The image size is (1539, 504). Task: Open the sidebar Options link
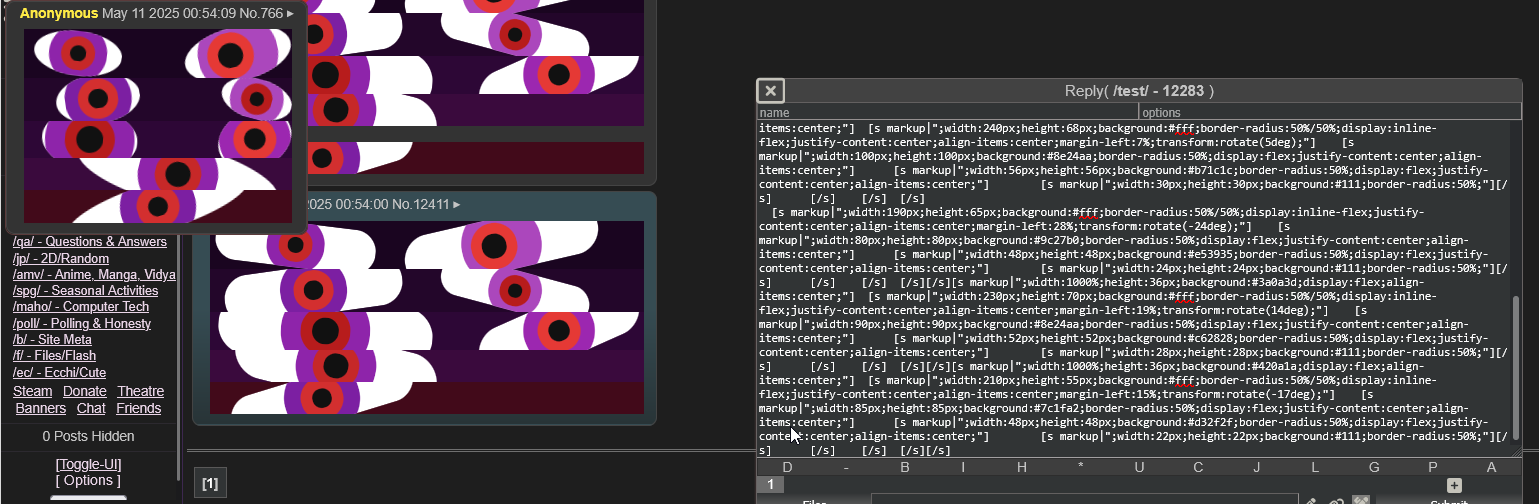coord(88,480)
